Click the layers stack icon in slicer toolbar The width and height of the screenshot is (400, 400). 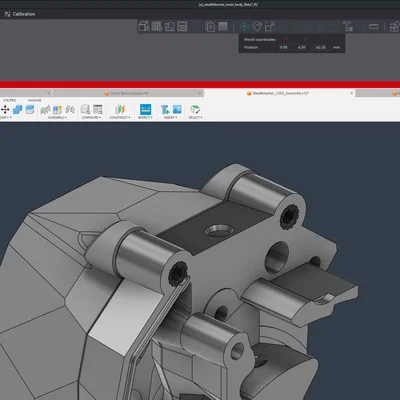[223, 26]
